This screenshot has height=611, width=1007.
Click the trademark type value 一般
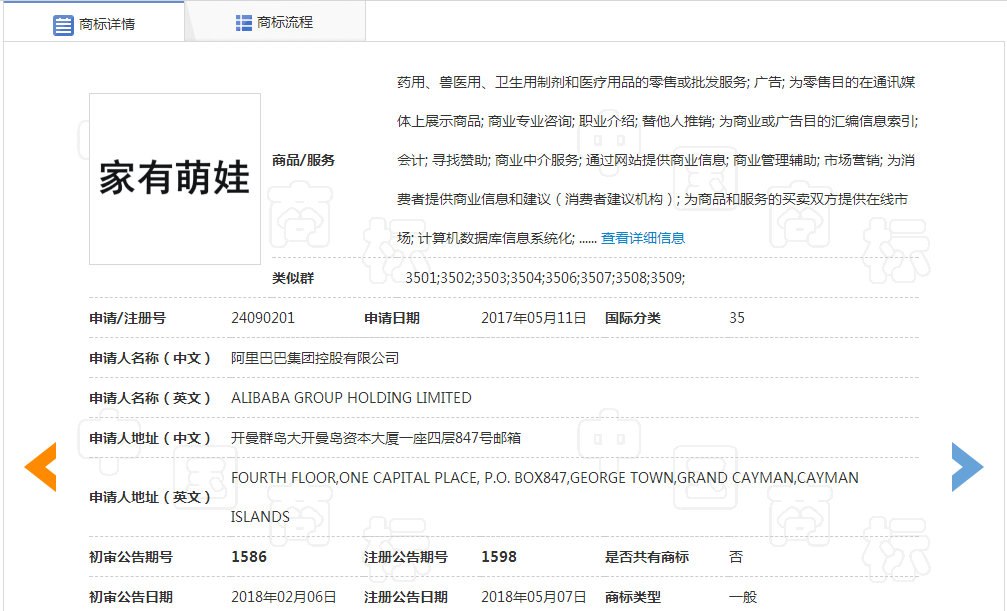[x=743, y=597]
